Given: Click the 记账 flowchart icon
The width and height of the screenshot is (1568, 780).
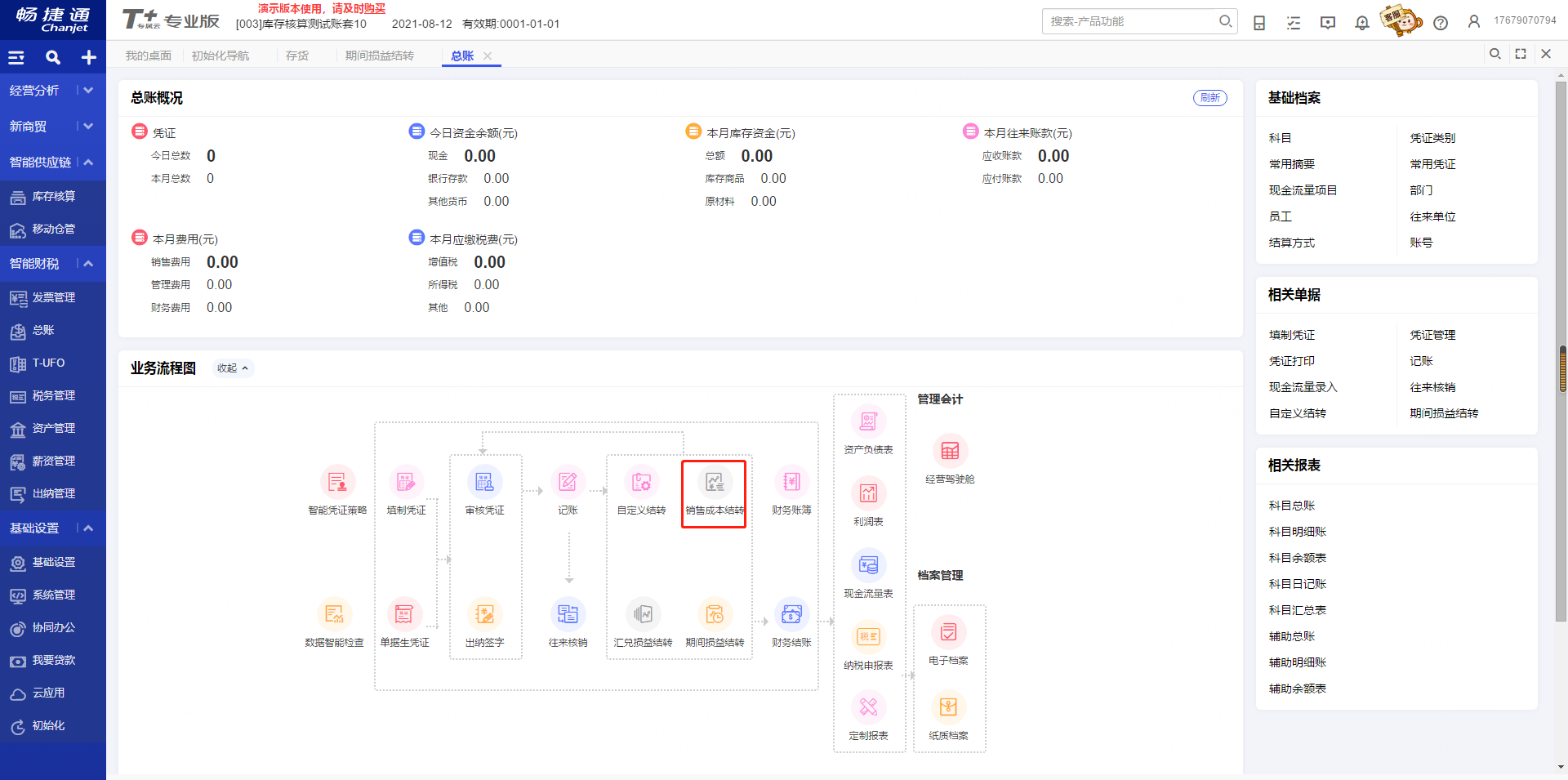Looking at the screenshot, I should pyautogui.click(x=568, y=482).
